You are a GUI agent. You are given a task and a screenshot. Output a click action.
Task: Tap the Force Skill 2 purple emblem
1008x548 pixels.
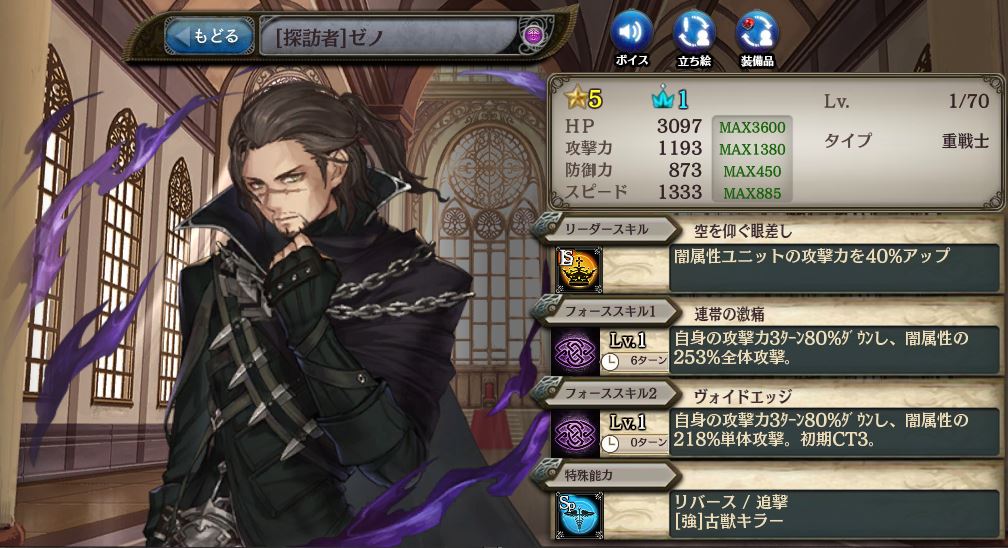point(575,434)
